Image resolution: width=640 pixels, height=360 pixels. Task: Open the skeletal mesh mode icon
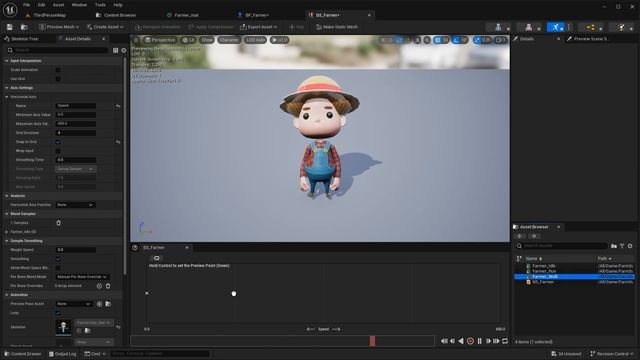coord(529,27)
